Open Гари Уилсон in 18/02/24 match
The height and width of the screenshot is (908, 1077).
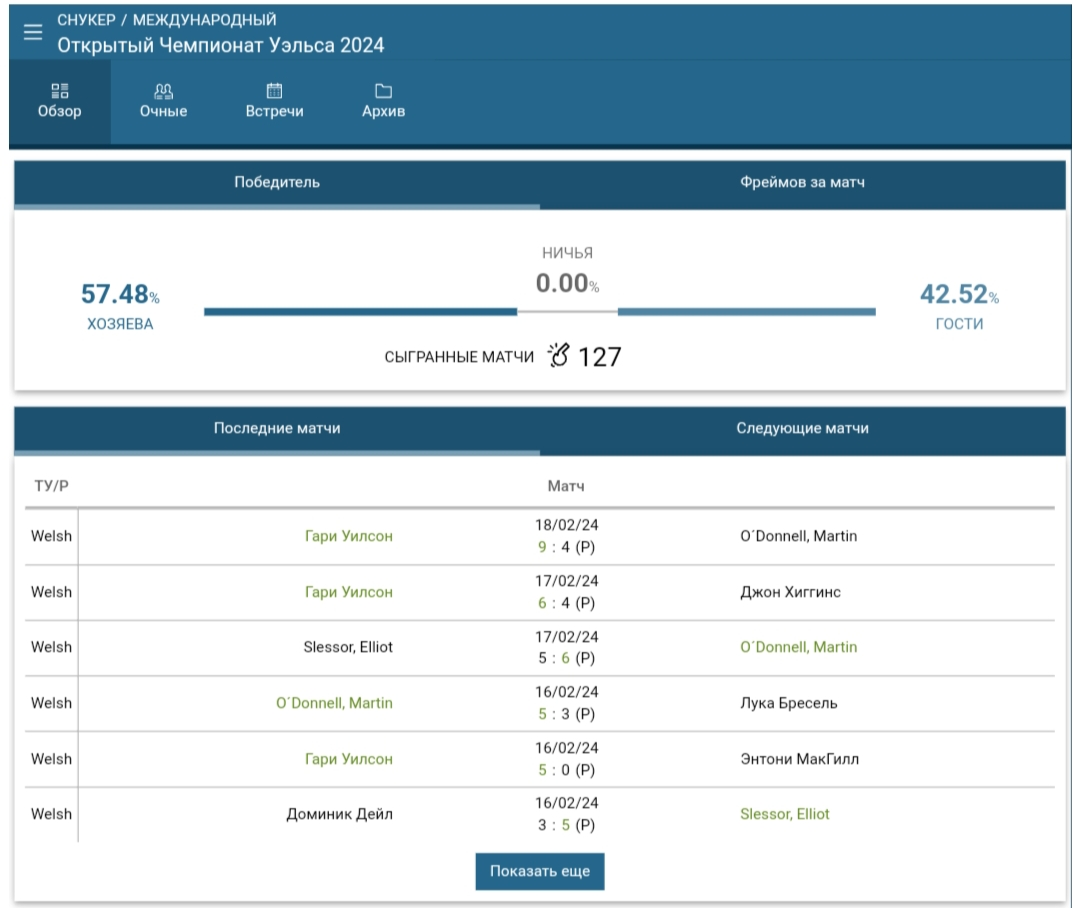pos(348,536)
